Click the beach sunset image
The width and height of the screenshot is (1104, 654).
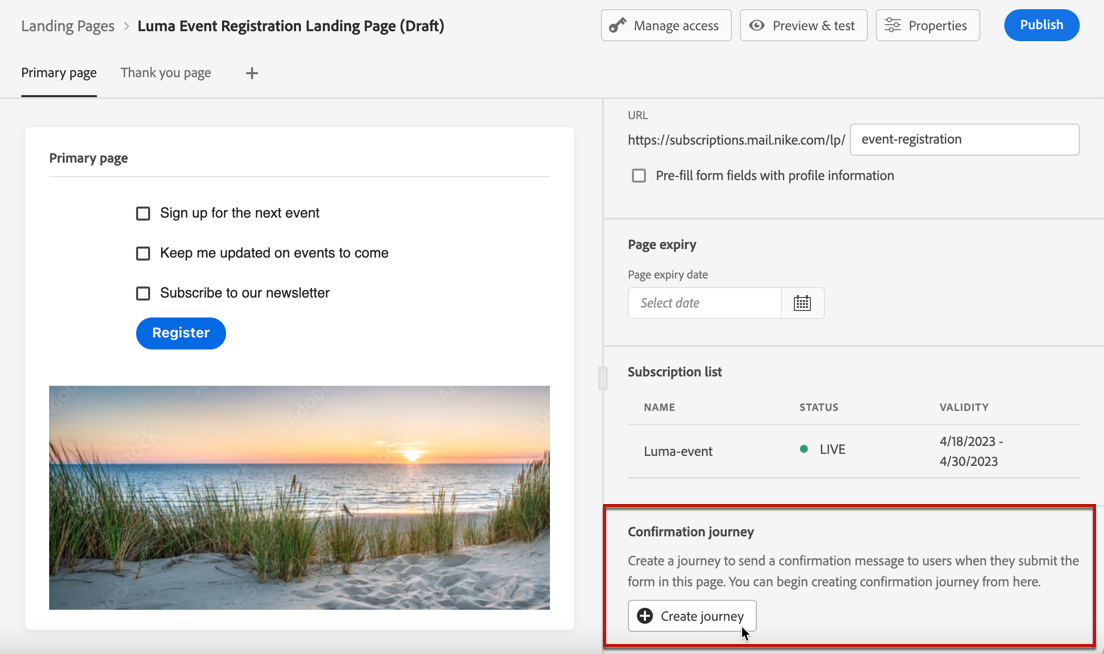(x=299, y=497)
